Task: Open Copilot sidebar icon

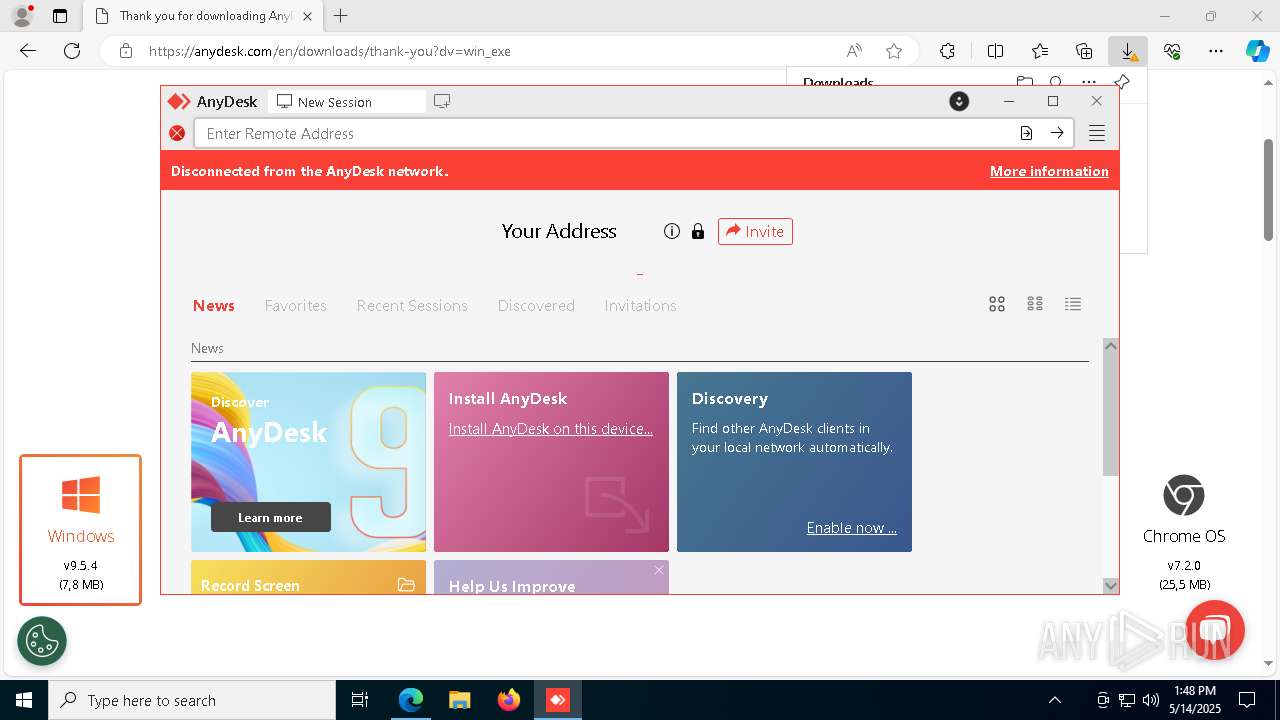Action: point(1257,51)
